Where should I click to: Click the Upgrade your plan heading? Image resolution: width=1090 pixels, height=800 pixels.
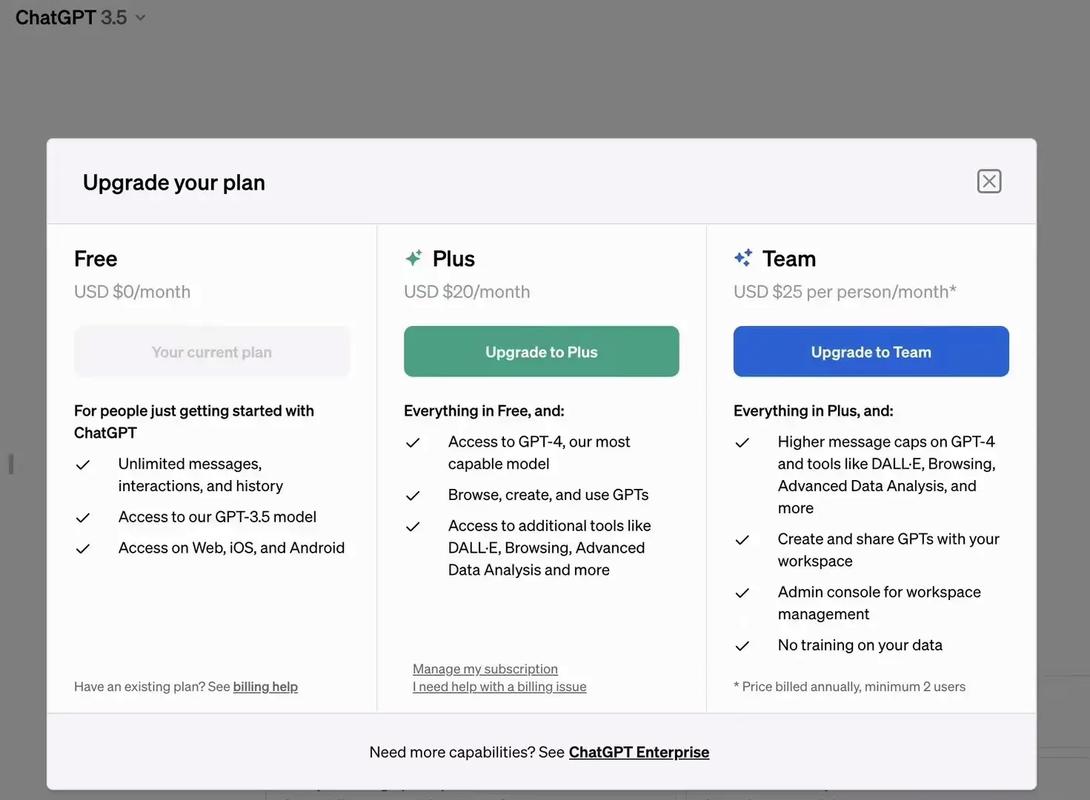coord(174,182)
